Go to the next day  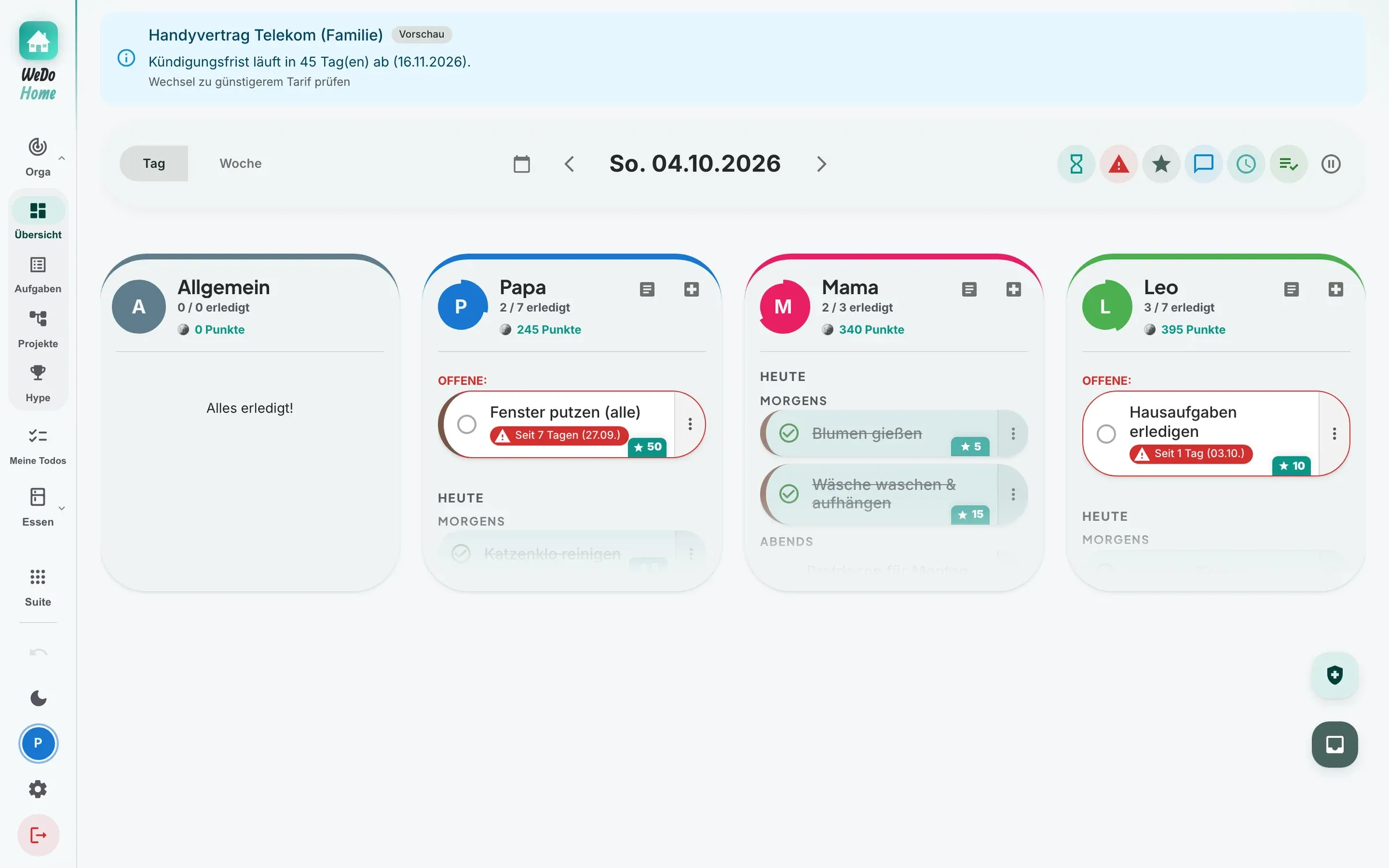821,164
